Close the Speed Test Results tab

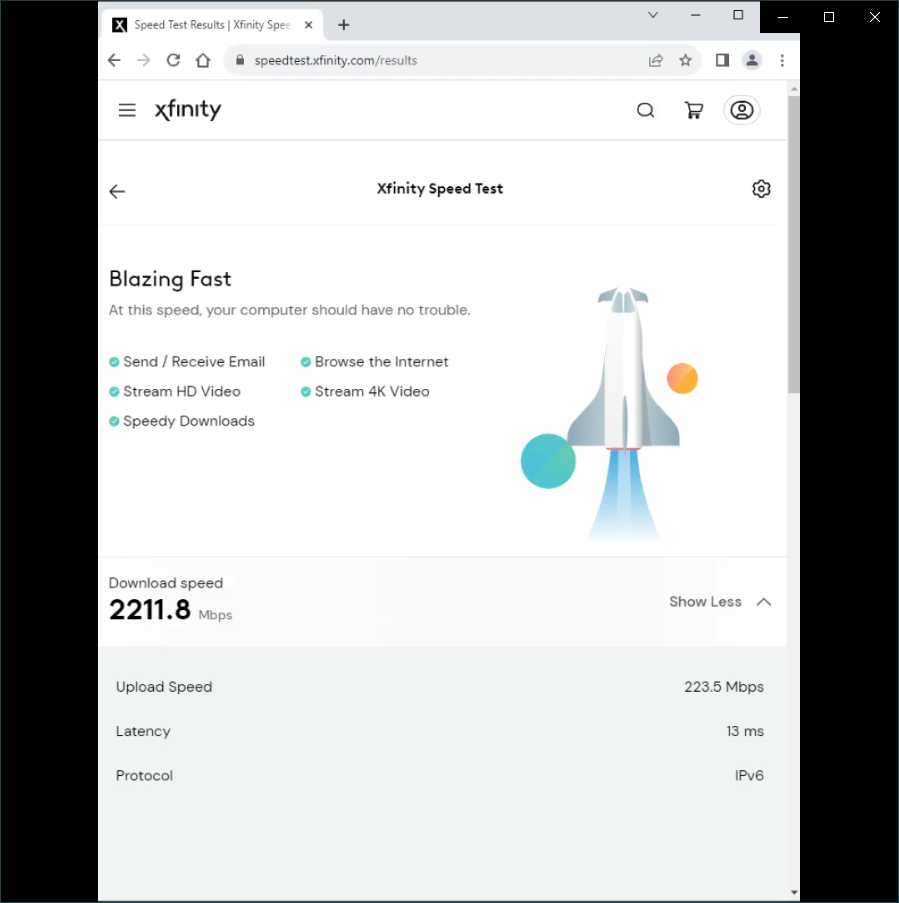[x=309, y=25]
